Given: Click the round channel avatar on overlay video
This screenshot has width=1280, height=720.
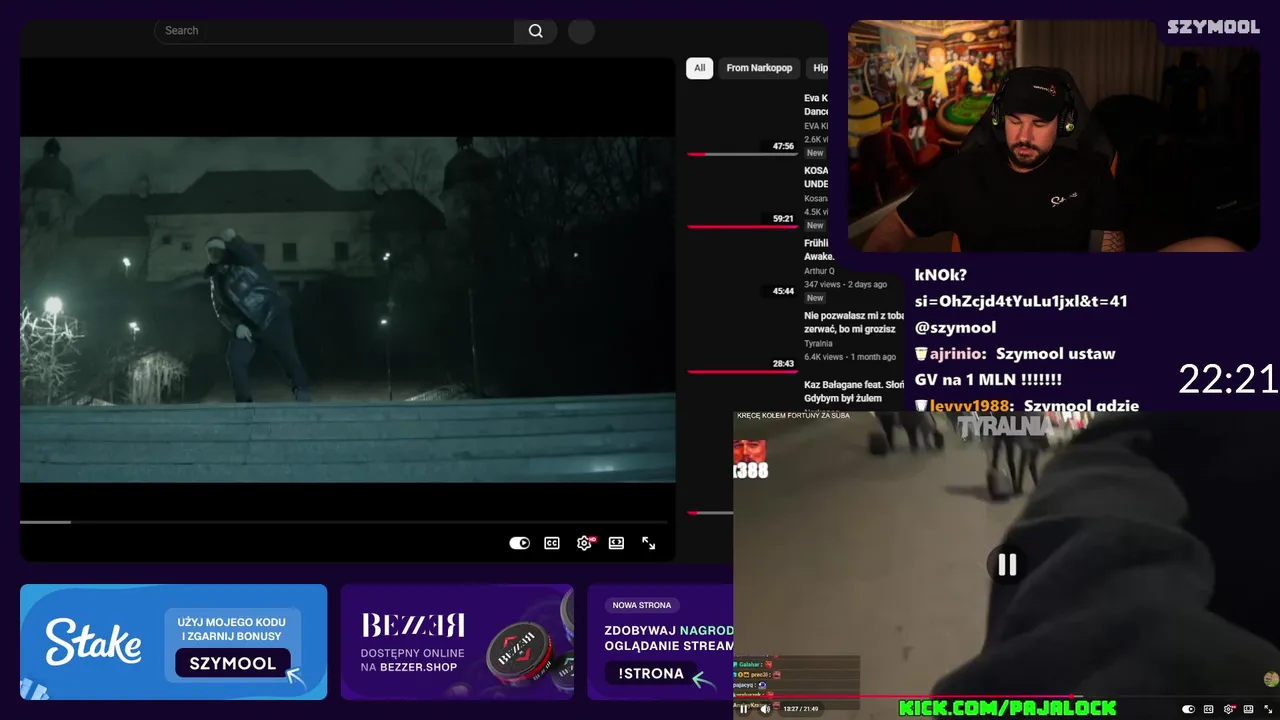Looking at the screenshot, I should tap(1271, 680).
